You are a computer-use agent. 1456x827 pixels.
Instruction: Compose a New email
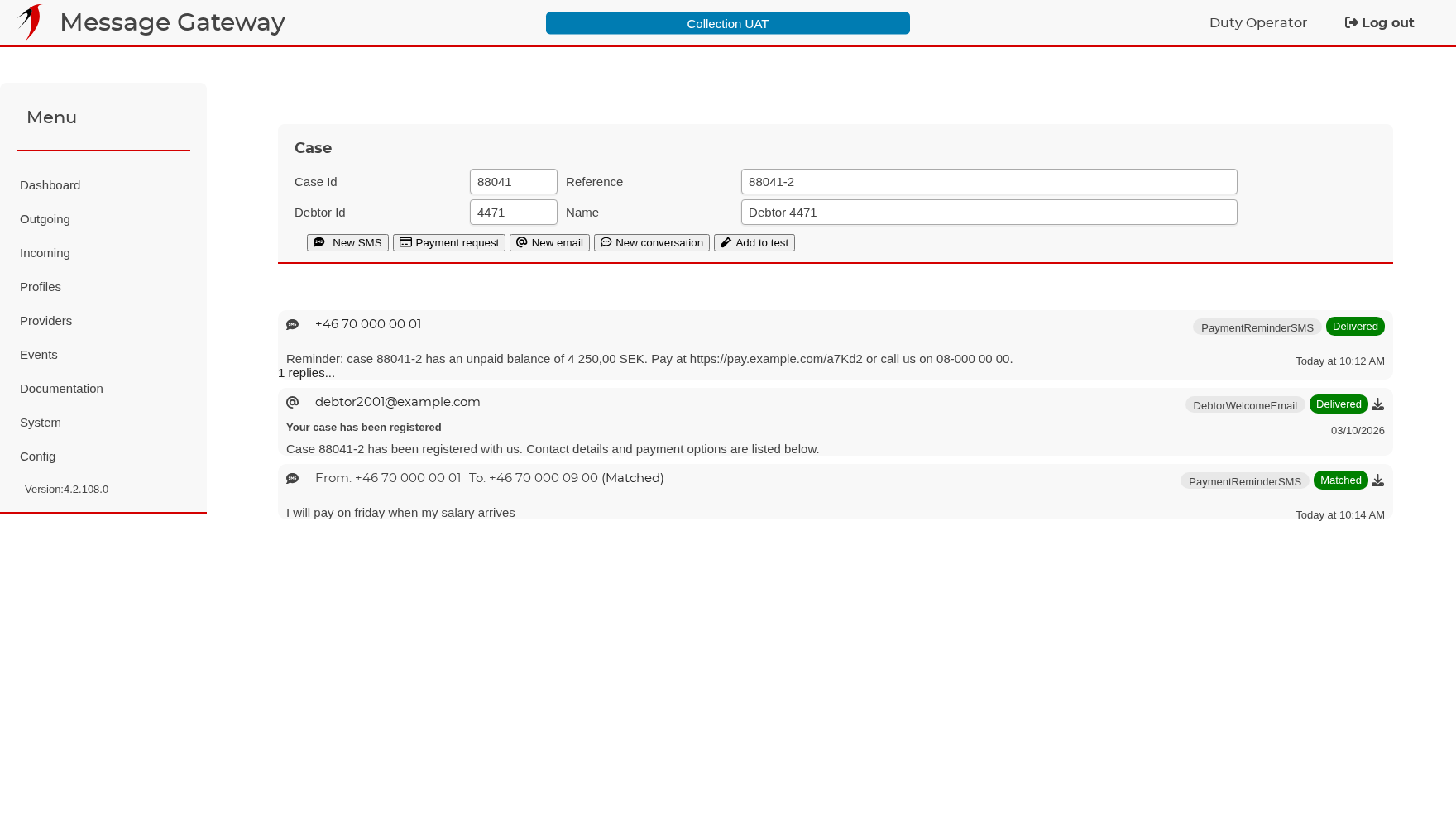[x=549, y=242]
